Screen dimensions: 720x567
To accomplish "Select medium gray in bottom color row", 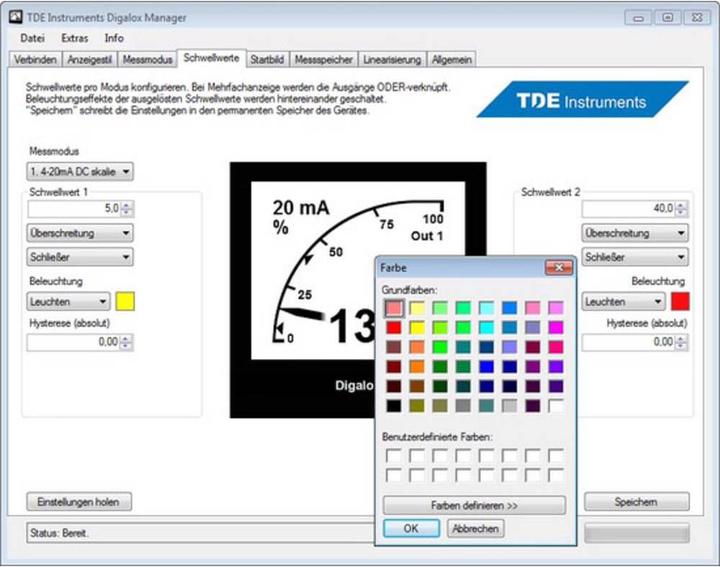I will [x=463, y=405].
